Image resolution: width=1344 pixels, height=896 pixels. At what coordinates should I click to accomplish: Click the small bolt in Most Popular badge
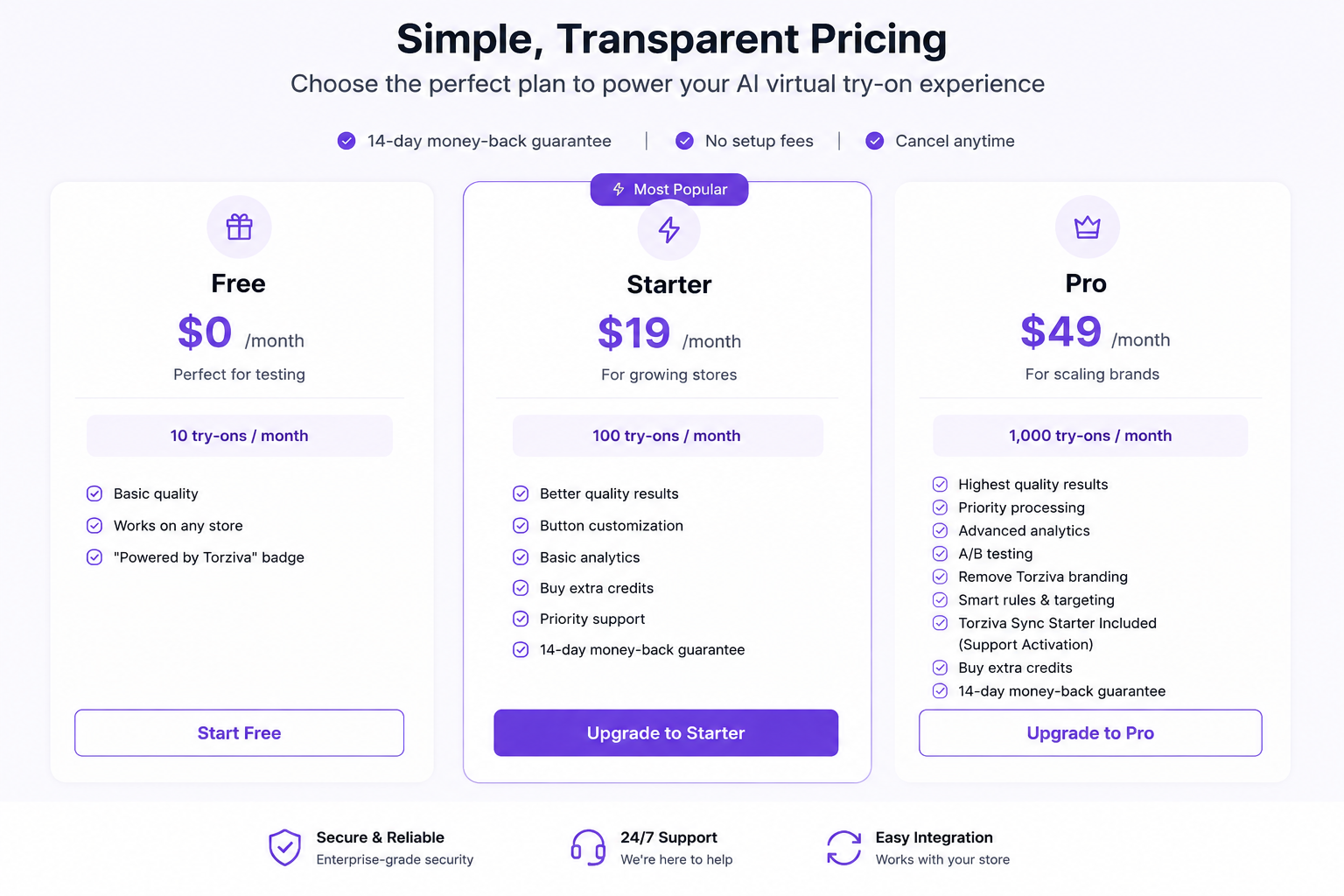[x=619, y=189]
